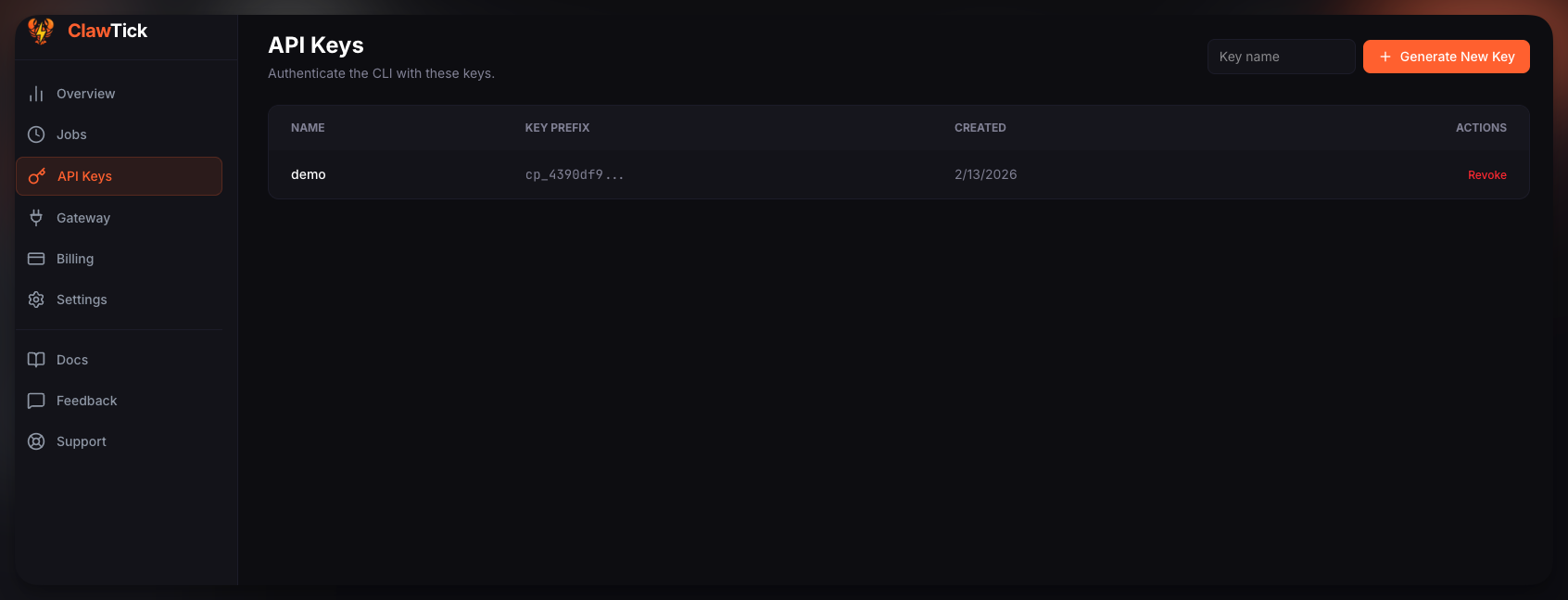Focus the Key name input field
1568x600 pixels.
(x=1281, y=57)
